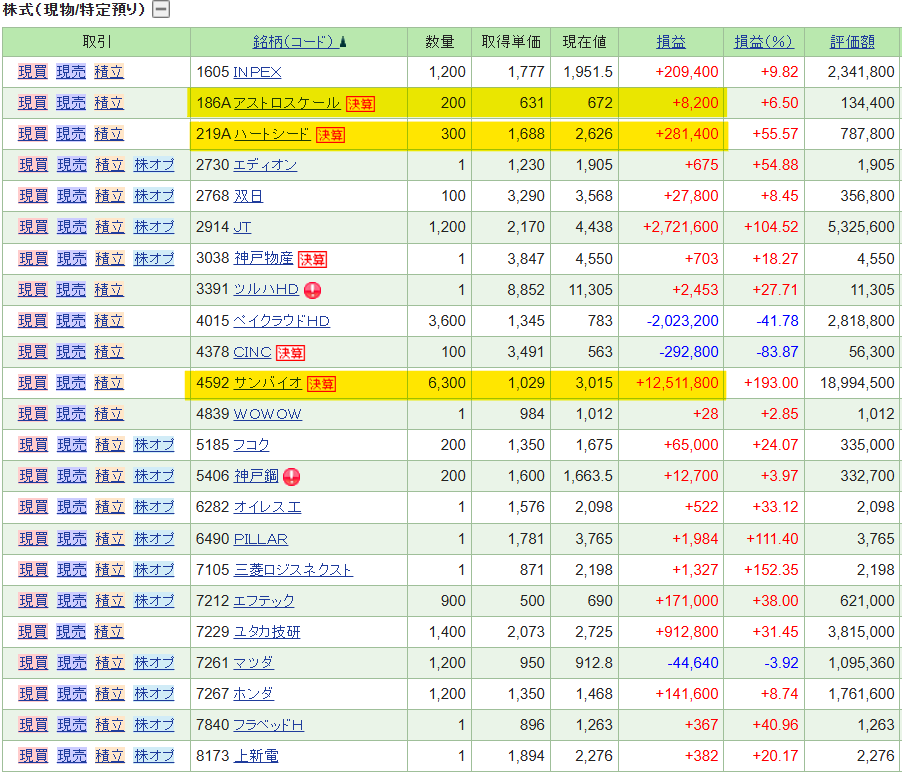This screenshot has width=902, height=772.
Task: Click 現売 button for JT row
Action: 71,227
